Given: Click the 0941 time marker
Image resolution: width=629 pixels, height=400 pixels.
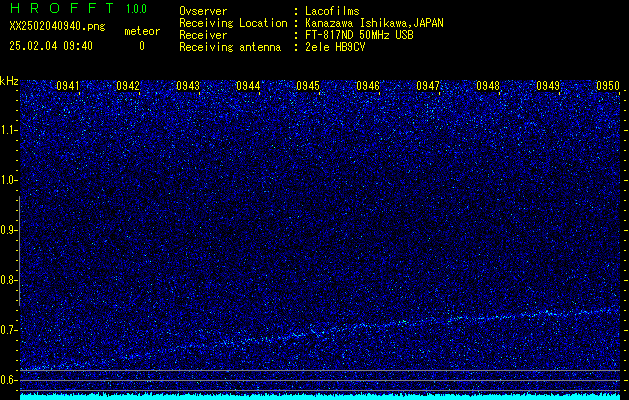Looking at the screenshot, I should pyautogui.click(x=68, y=86).
